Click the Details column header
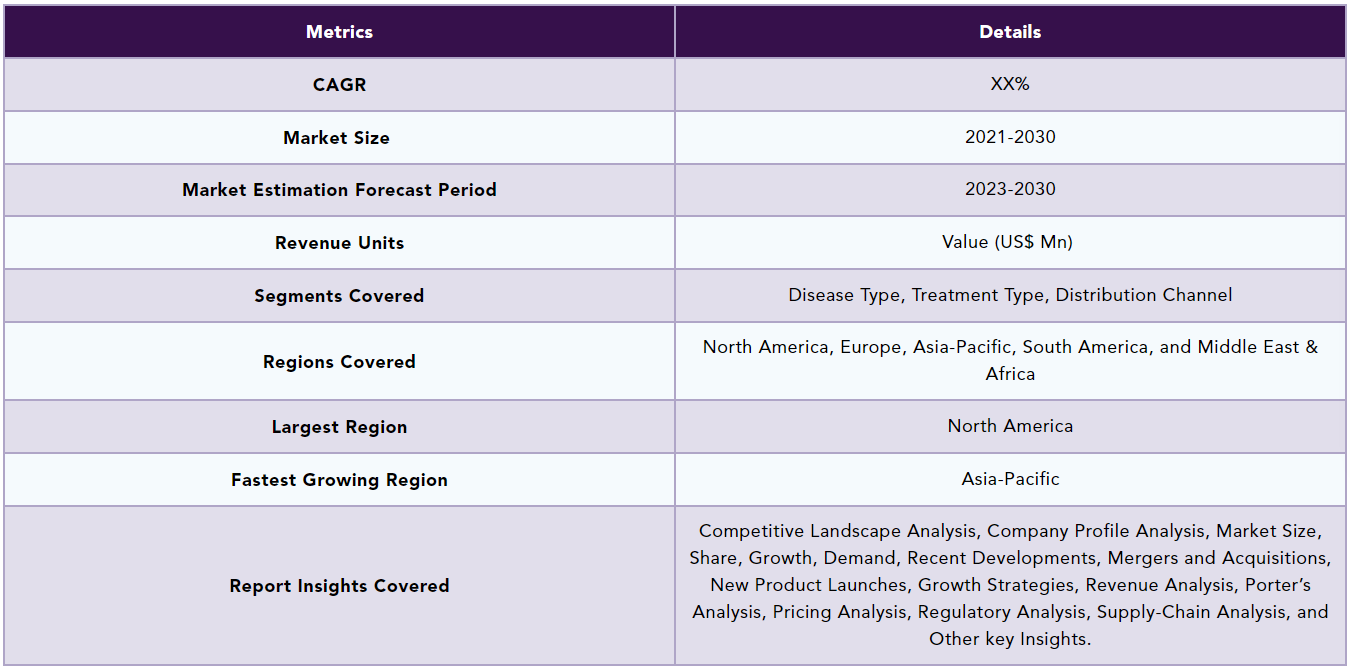 click(1010, 32)
